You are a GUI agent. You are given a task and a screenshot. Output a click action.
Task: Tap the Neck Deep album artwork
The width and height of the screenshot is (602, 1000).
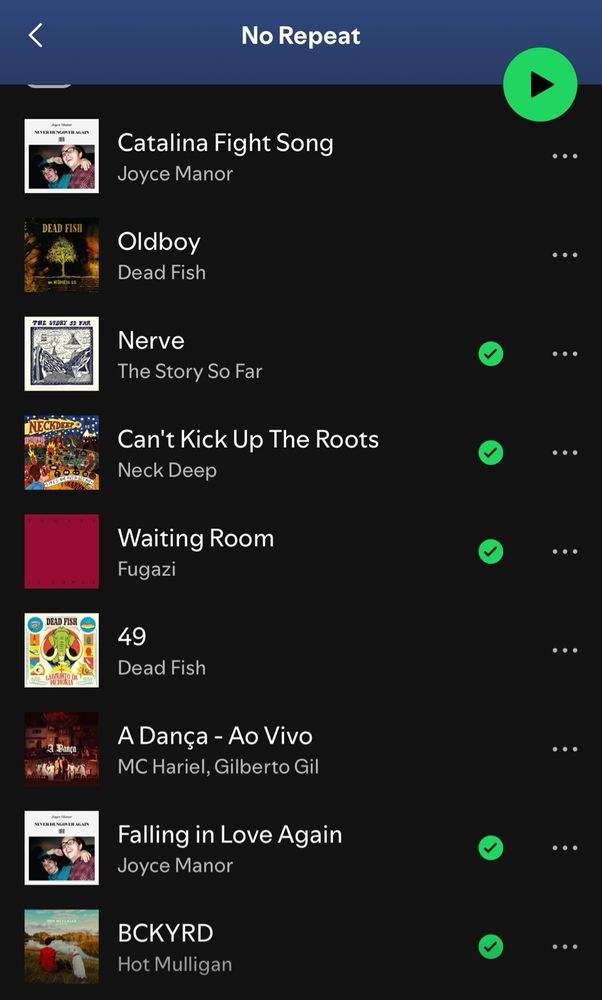tap(62, 452)
